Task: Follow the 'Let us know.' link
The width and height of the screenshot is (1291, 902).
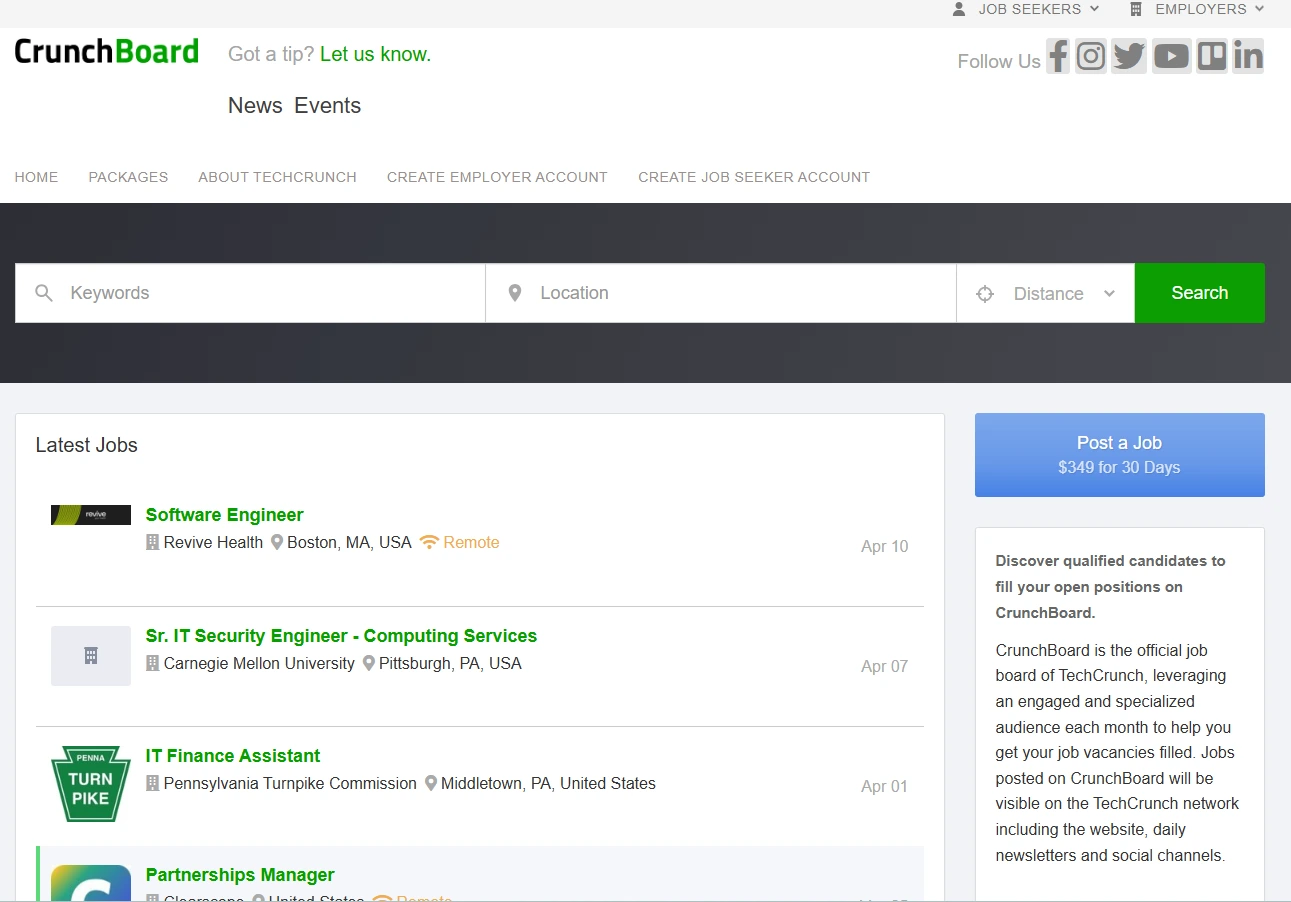Action: tap(376, 54)
